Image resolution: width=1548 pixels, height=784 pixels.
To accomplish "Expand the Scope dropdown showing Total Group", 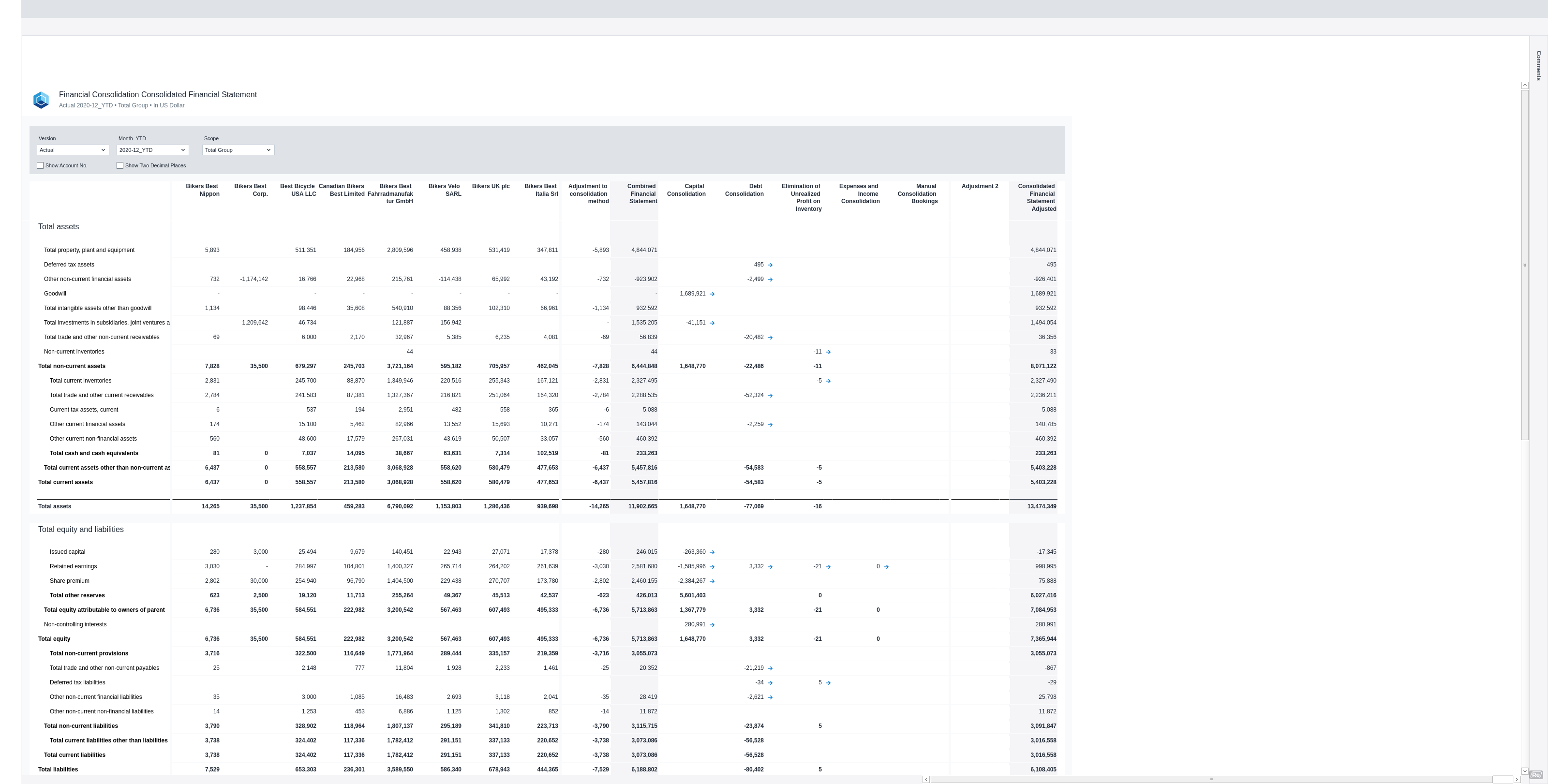I will (x=238, y=149).
